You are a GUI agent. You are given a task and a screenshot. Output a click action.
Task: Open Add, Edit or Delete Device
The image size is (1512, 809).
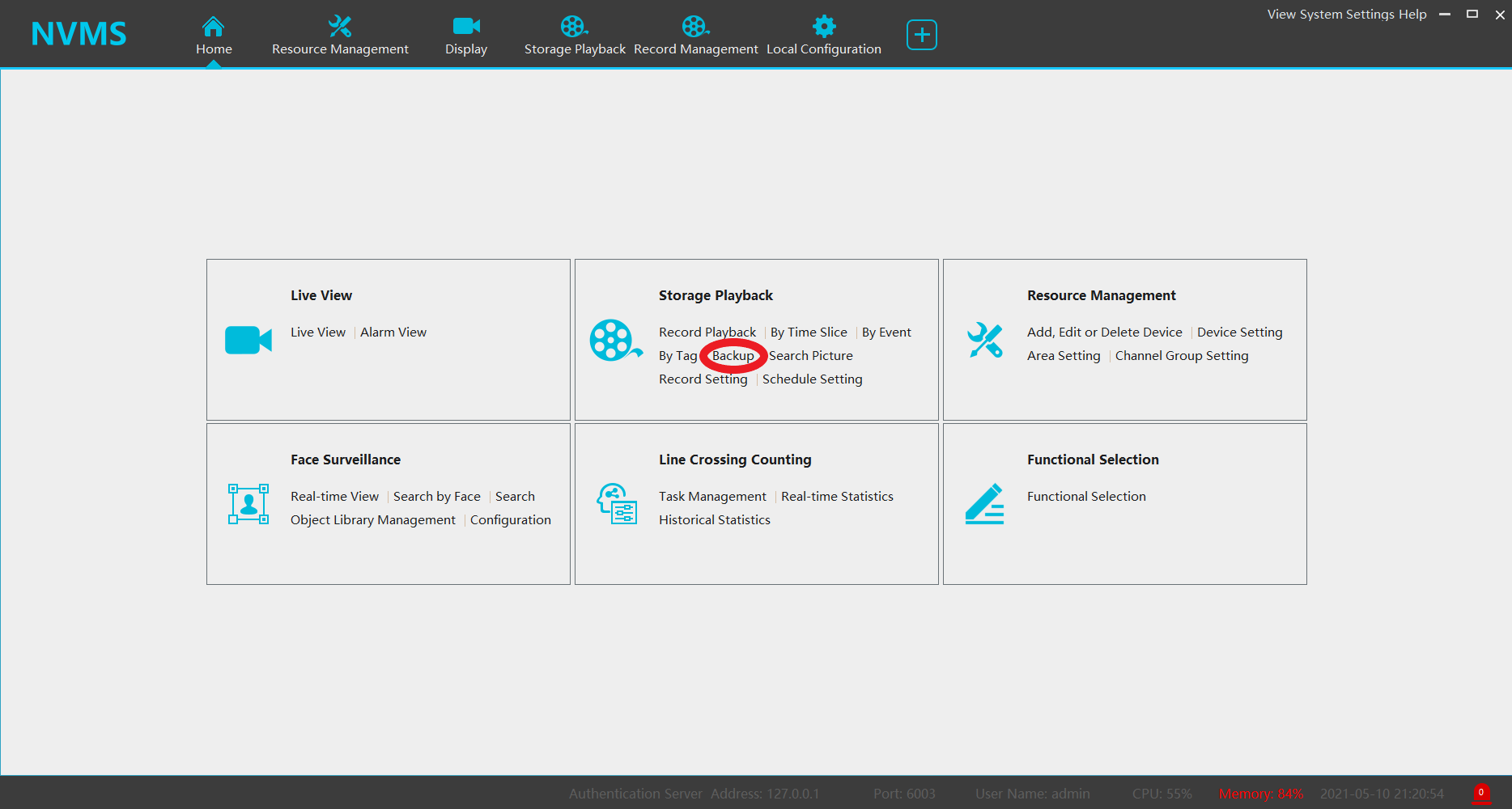click(1104, 332)
